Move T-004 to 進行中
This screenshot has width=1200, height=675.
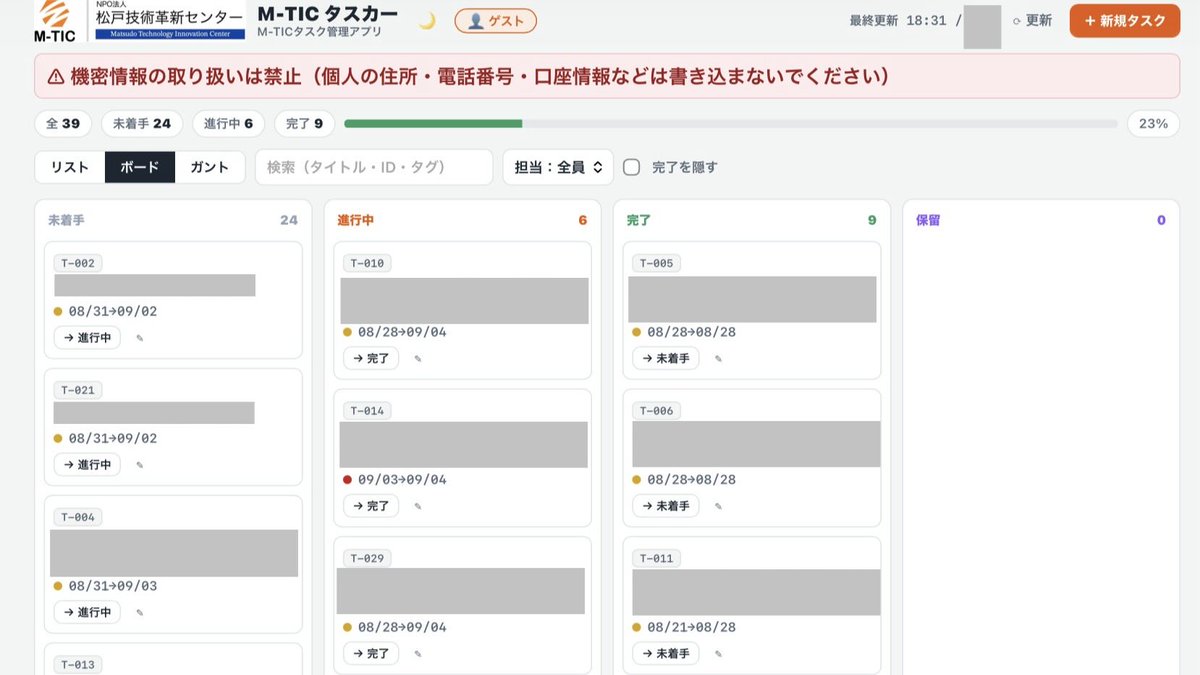pos(87,612)
